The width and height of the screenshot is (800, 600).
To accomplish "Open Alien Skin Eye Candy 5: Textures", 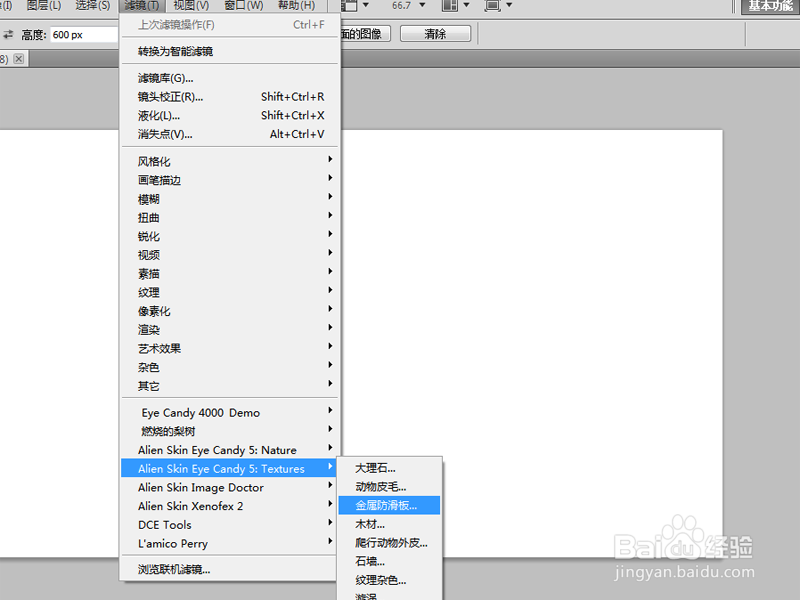I will click(x=230, y=468).
